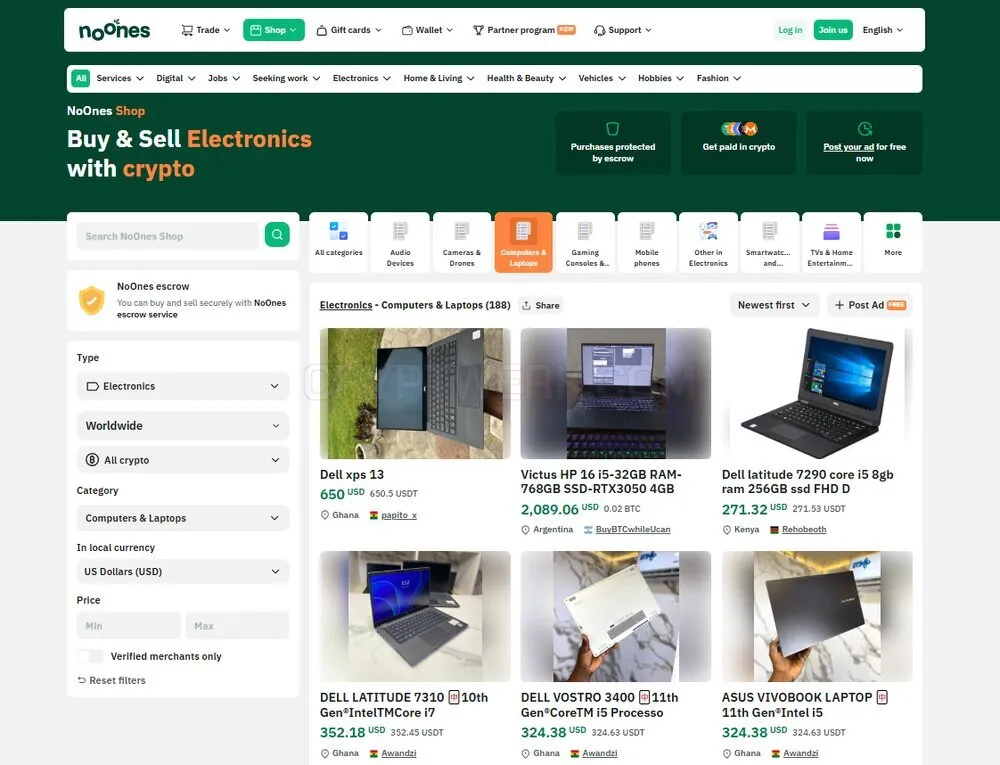1000x765 pixels.
Task: Expand the Vehicles category menu
Action: click(x=602, y=78)
